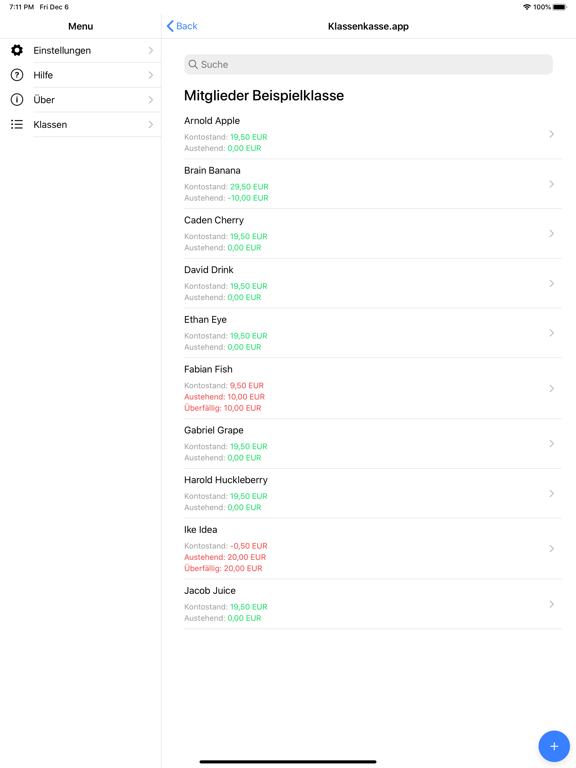Click the battery indicator in status bar
Screen dimensions: 576x768
pyautogui.click(x=560, y=7)
